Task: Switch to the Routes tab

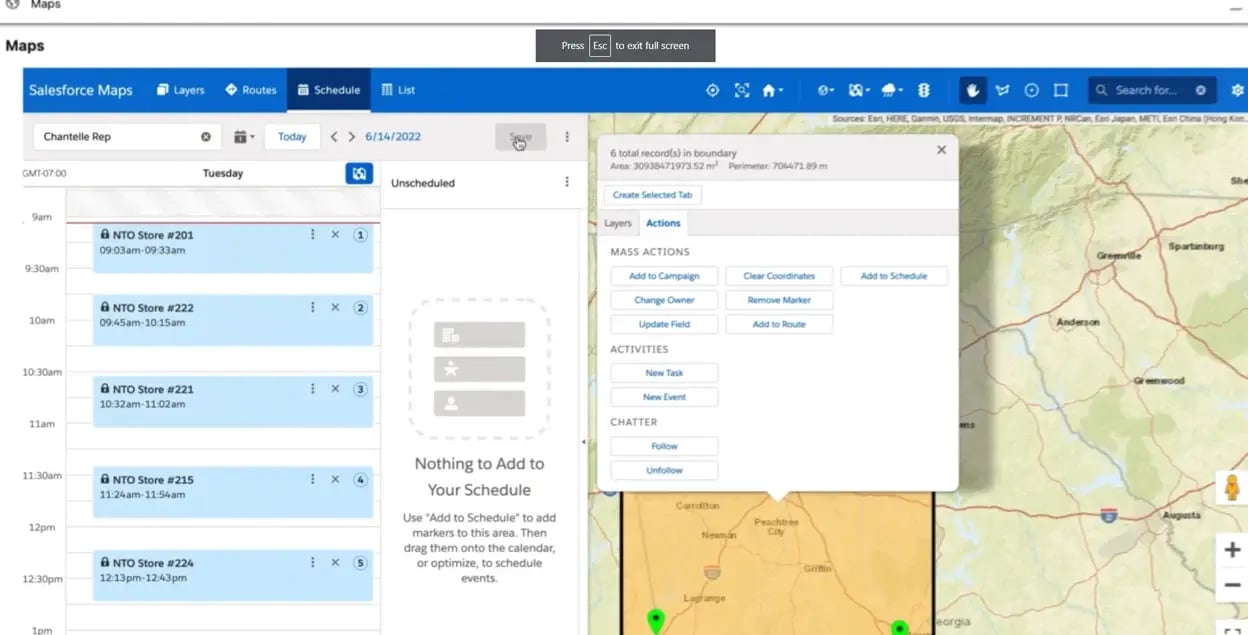Action: point(251,90)
